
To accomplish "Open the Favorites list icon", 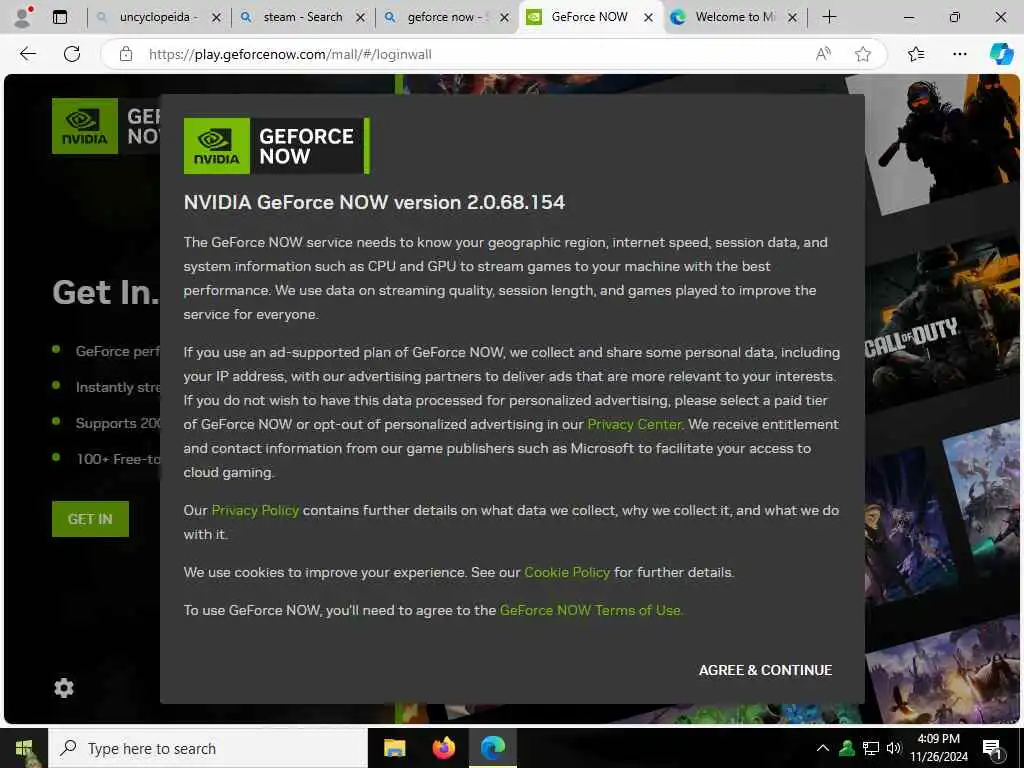I will point(916,54).
